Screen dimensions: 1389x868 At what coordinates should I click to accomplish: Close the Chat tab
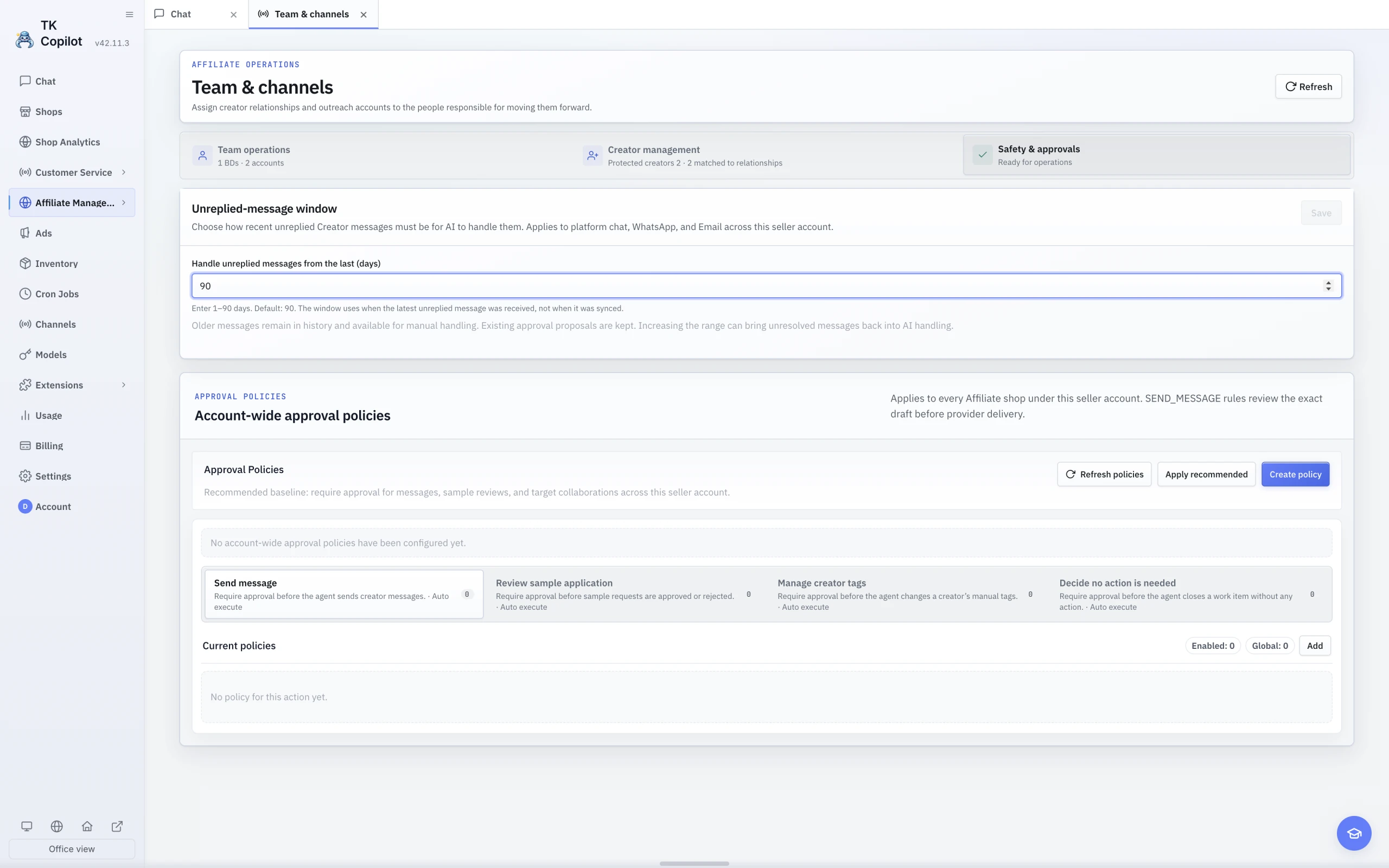tap(234, 15)
